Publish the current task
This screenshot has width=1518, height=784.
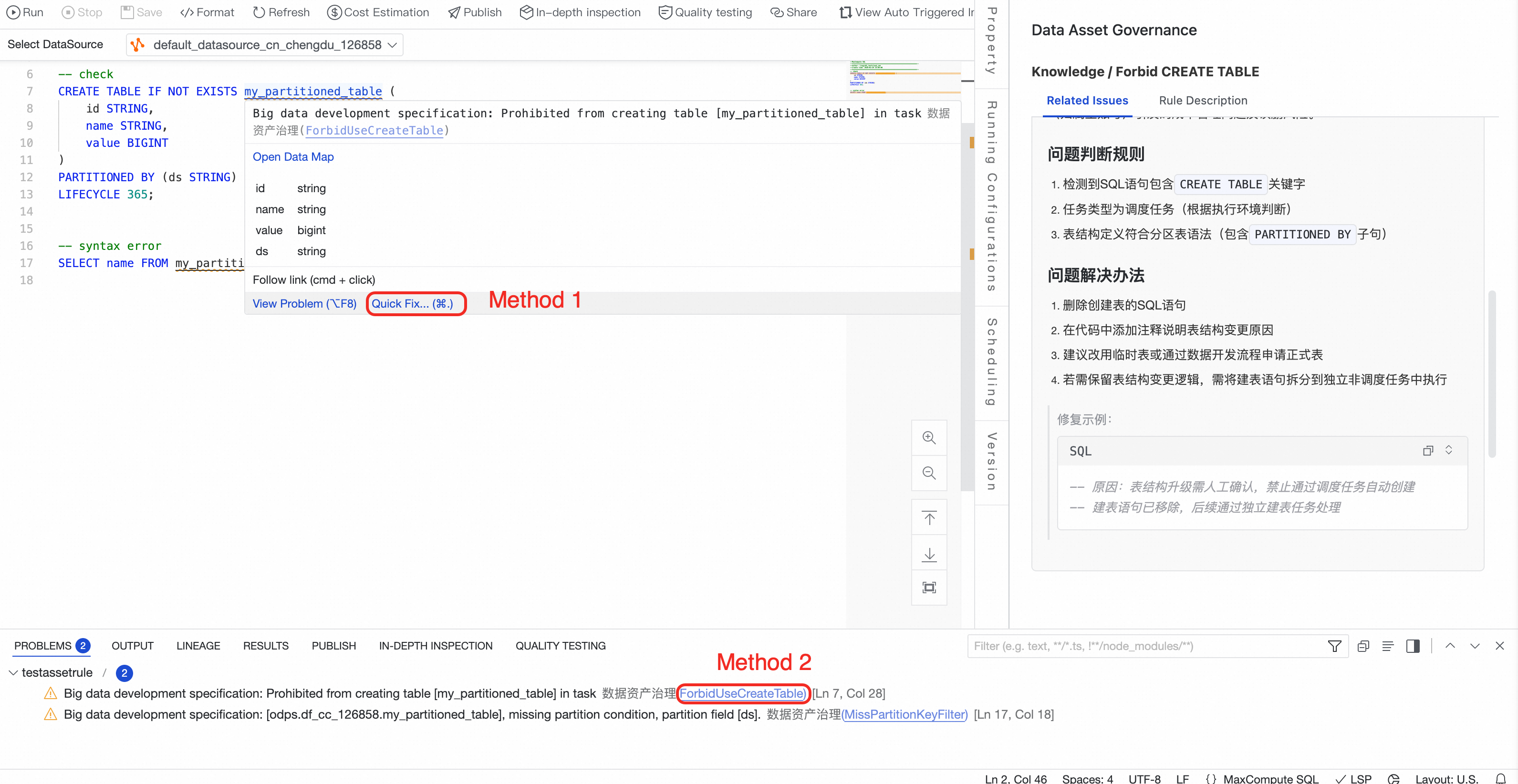[474, 12]
